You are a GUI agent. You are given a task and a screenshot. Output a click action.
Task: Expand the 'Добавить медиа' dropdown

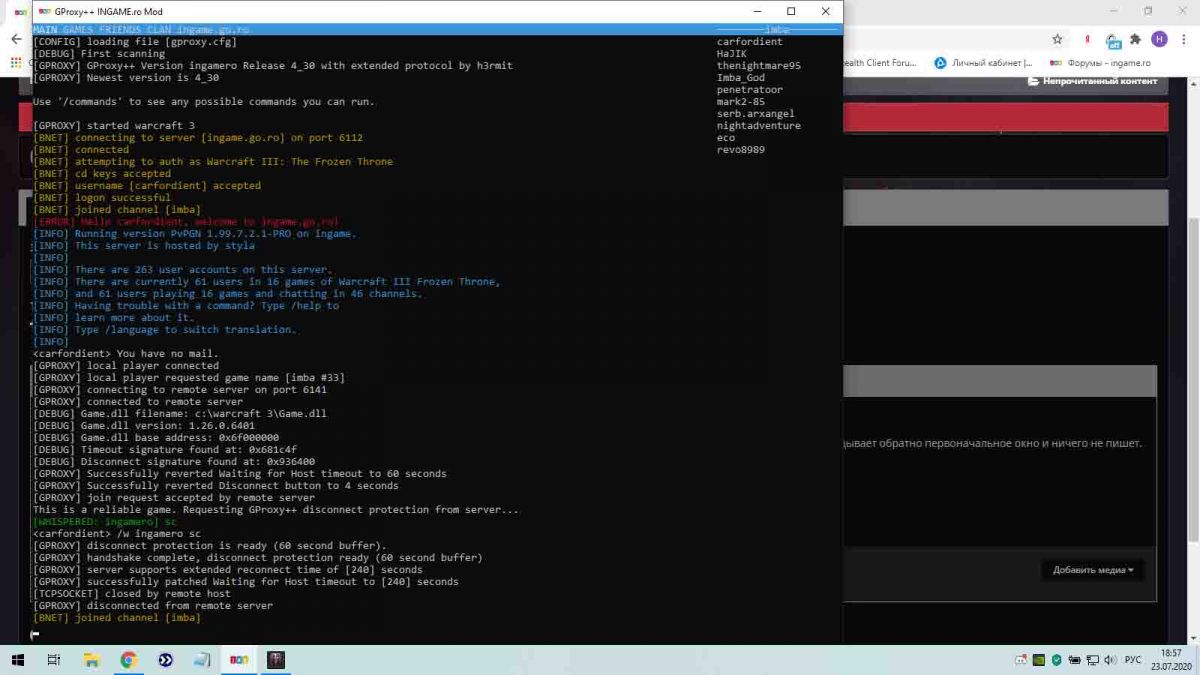click(1092, 570)
